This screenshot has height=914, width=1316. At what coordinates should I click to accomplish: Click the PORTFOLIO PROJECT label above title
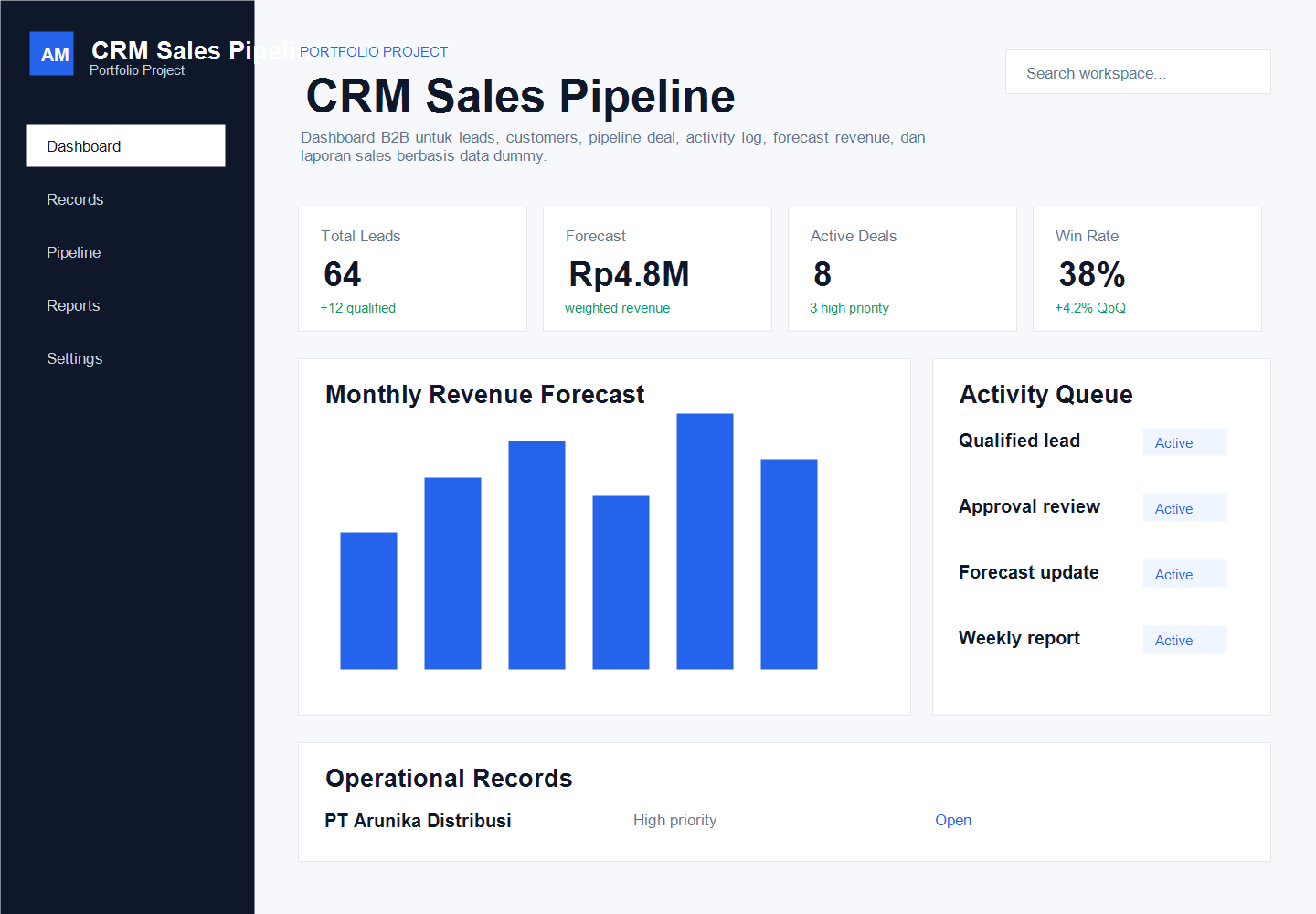coord(374,52)
